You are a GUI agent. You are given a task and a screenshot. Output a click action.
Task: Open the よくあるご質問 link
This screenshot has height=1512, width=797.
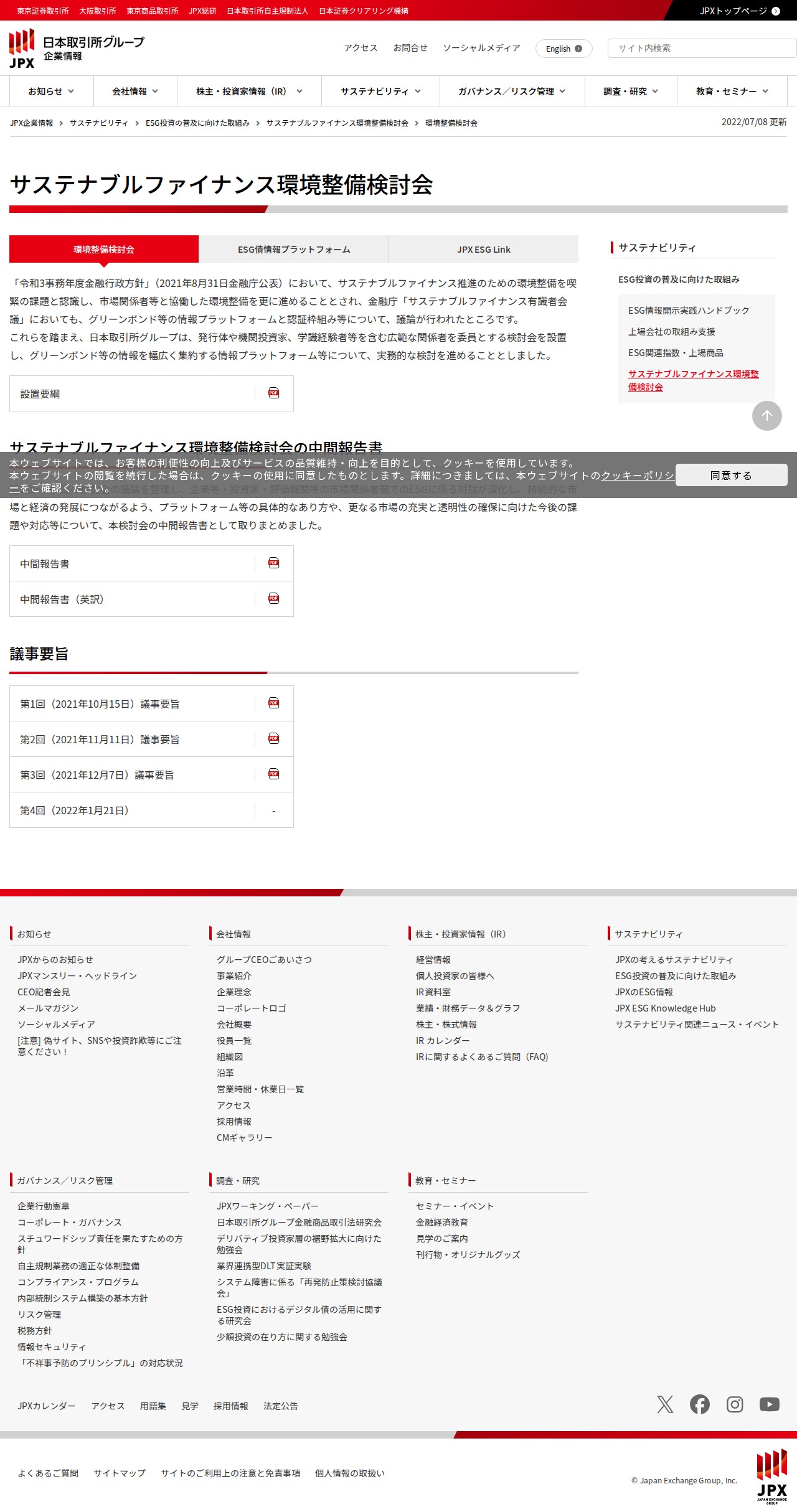pyautogui.click(x=48, y=1473)
